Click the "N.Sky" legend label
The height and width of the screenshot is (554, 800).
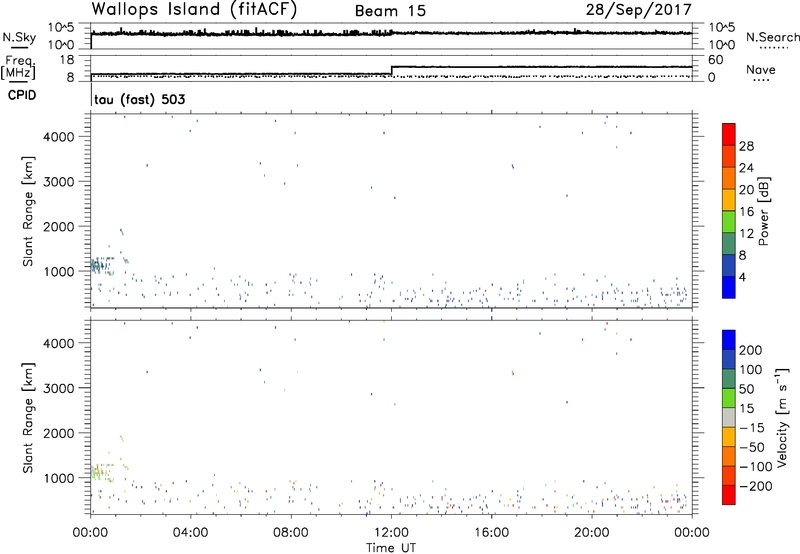click(19, 37)
